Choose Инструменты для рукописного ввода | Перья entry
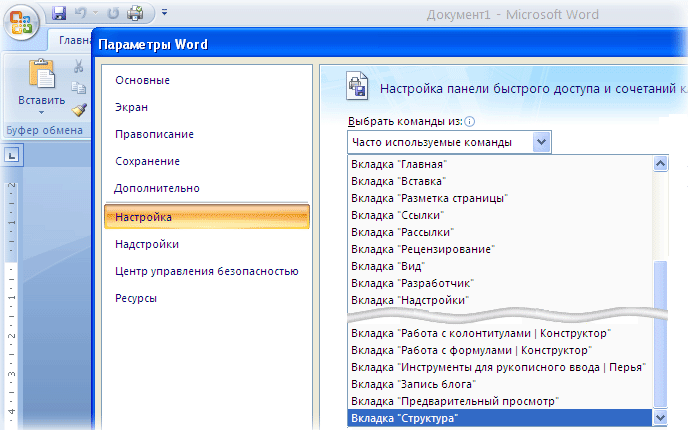 499,367
